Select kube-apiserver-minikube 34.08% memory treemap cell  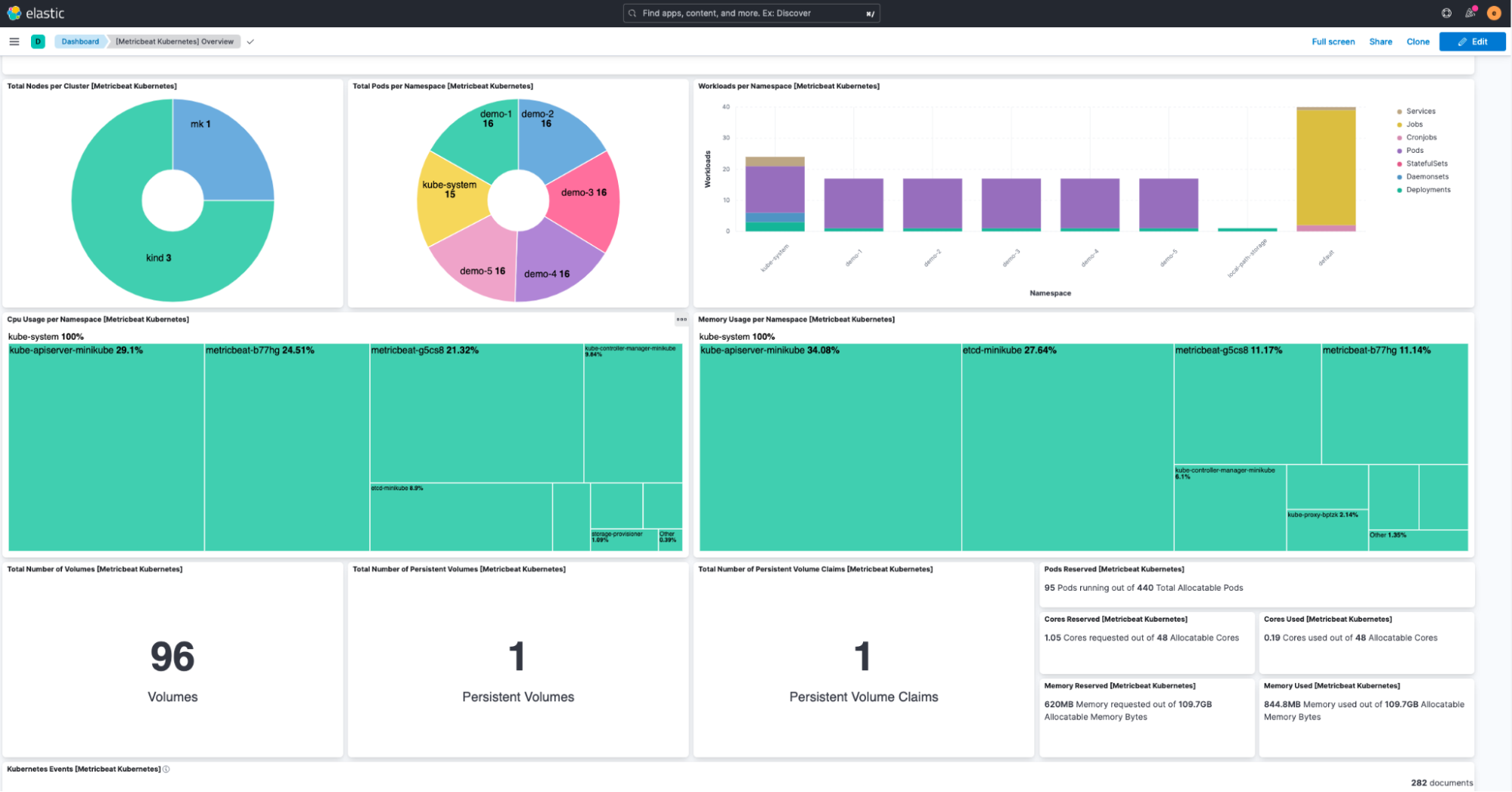click(830, 447)
